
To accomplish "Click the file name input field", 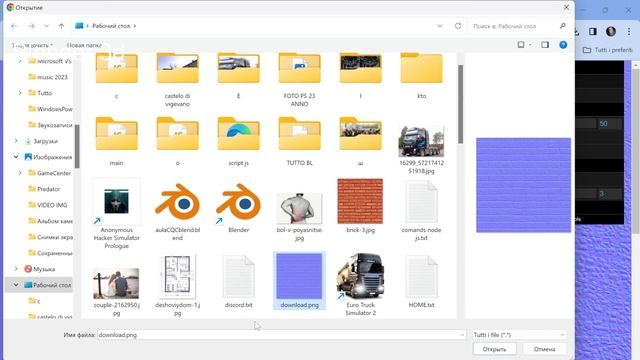I will tap(282, 335).
